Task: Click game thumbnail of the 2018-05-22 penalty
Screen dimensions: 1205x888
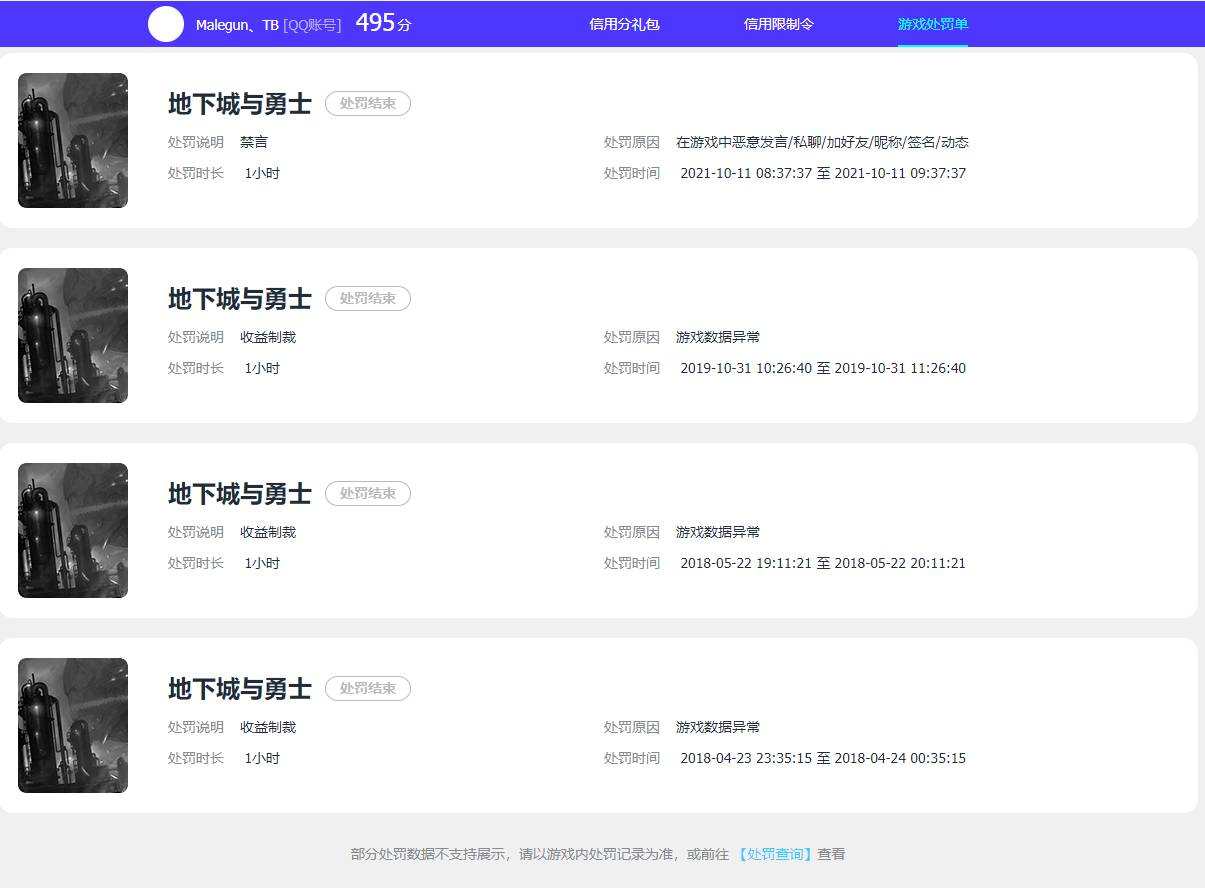Action: [73, 530]
